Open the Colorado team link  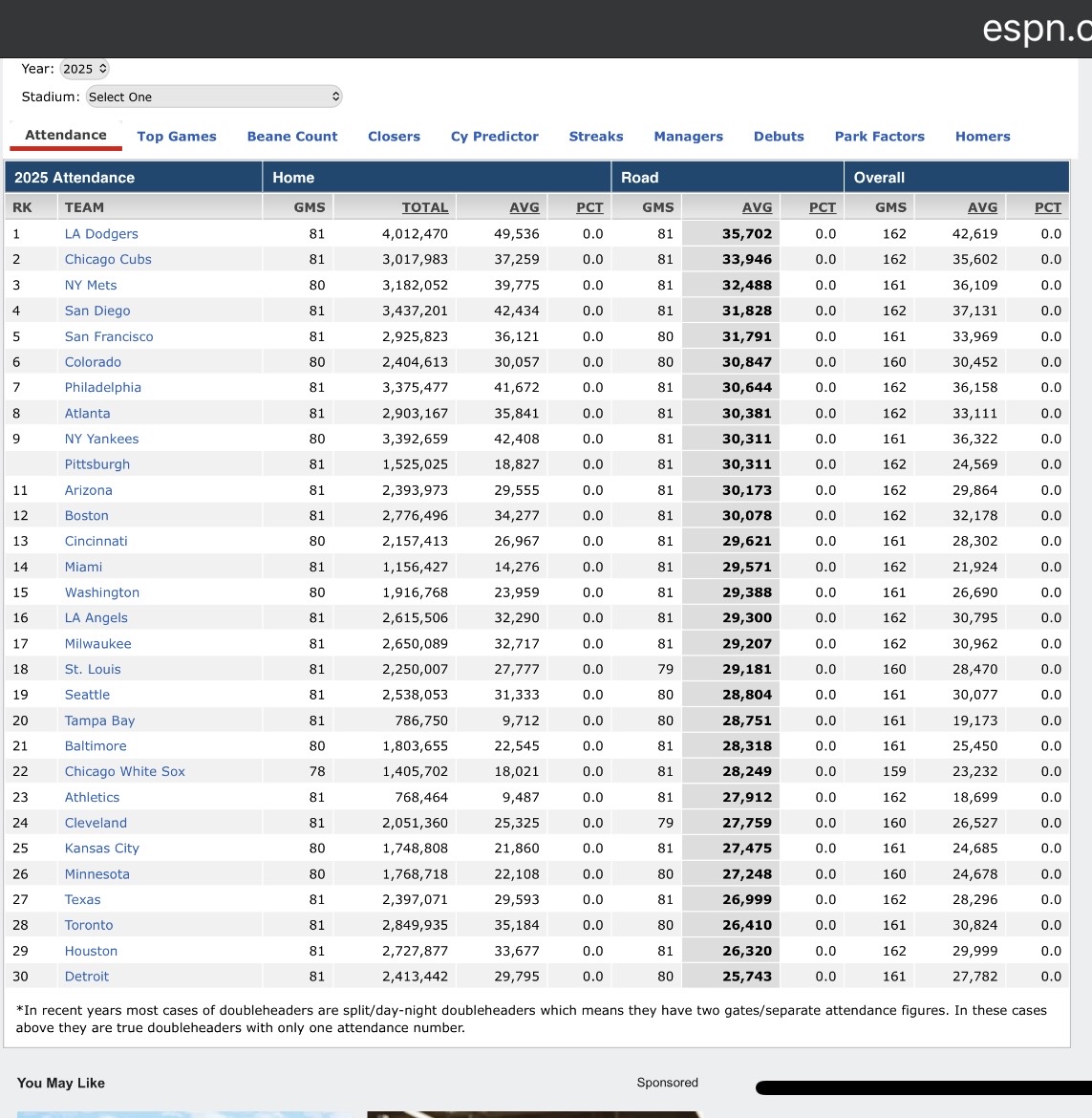(93, 362)
